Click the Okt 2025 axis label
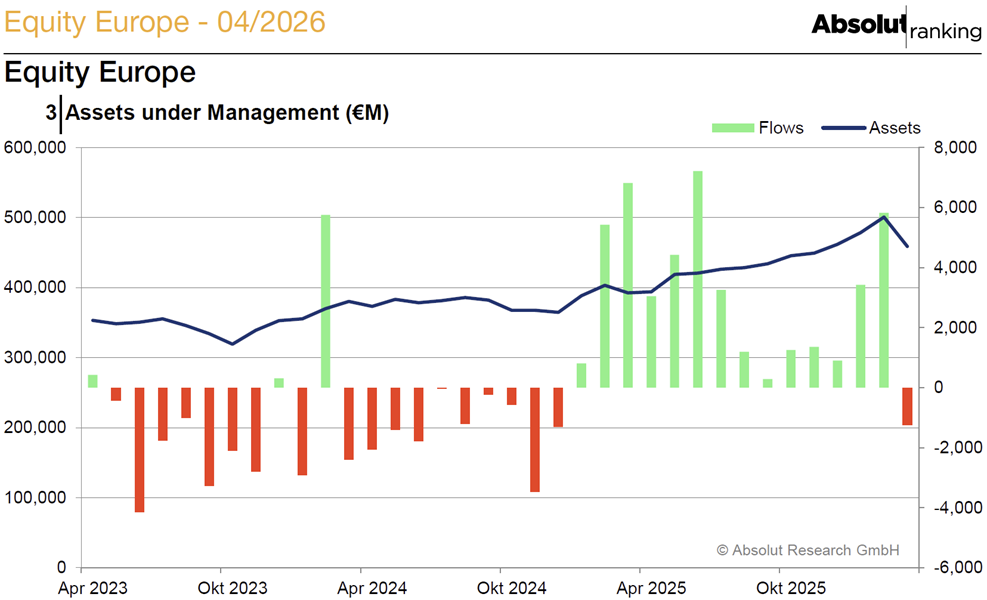This screenshot has height=600, width=987. (791, 588)
